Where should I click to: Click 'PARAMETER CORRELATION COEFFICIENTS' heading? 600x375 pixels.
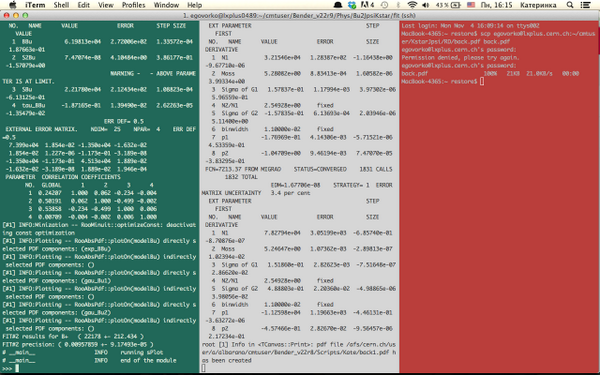[x=63, y=177]
